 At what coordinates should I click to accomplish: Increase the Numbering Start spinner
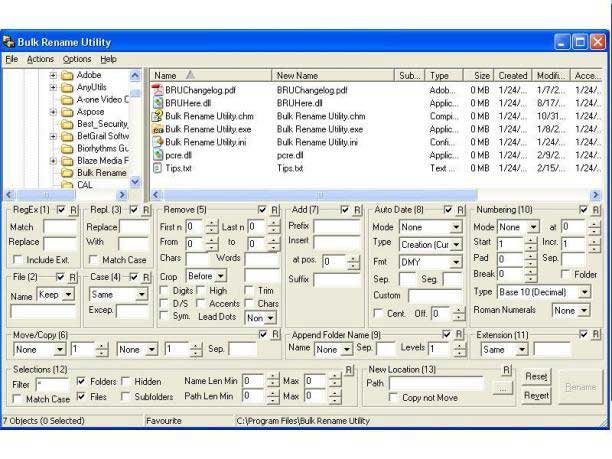click(530, 240)
